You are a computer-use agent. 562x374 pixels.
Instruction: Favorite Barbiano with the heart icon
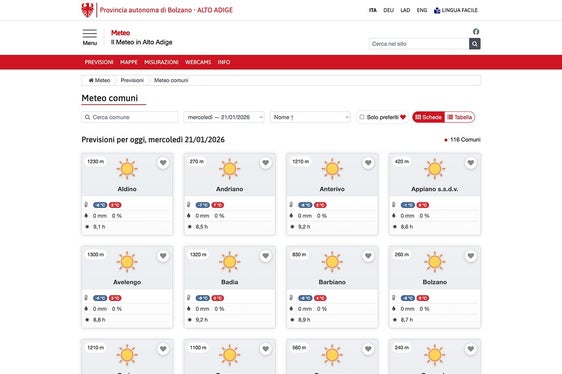point(368,256)
